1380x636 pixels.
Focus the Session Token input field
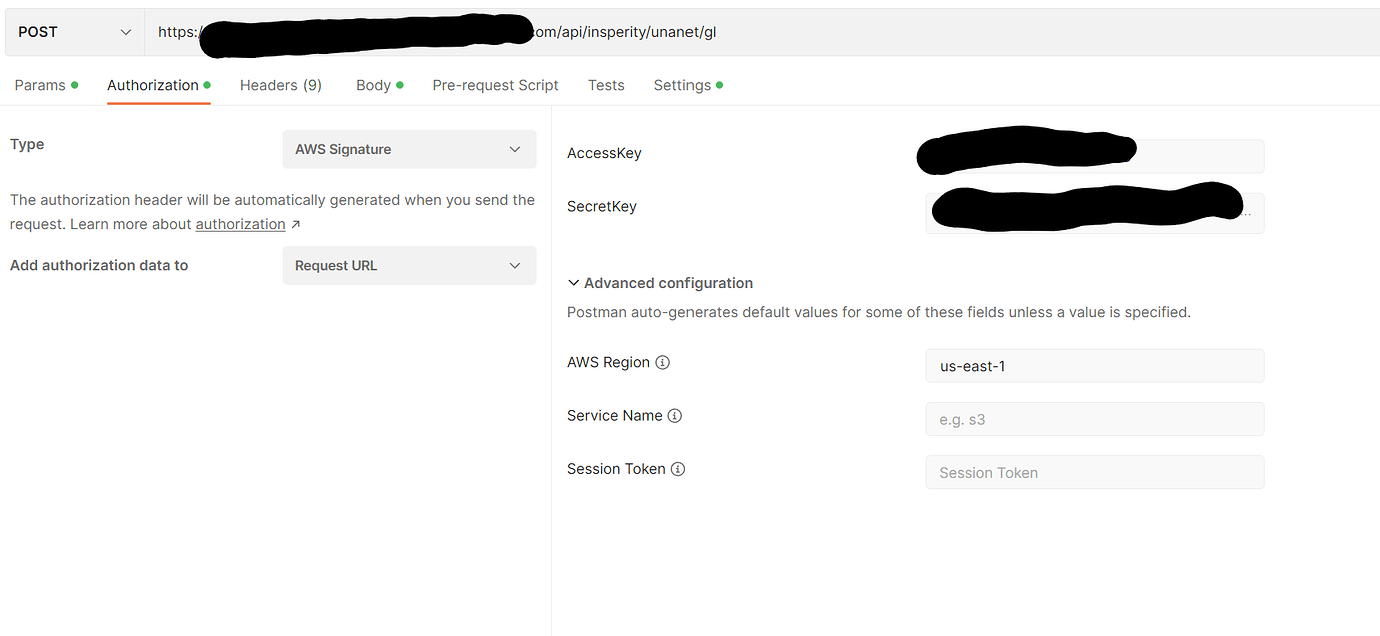point(1094,473)
